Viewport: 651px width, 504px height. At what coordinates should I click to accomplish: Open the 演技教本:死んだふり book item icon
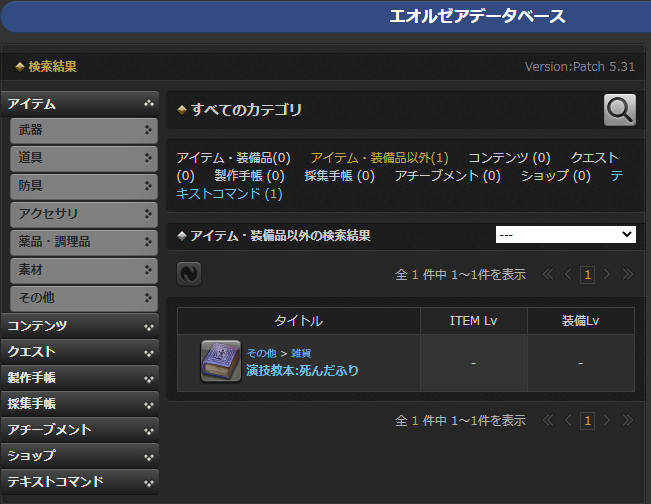[221, 361]
